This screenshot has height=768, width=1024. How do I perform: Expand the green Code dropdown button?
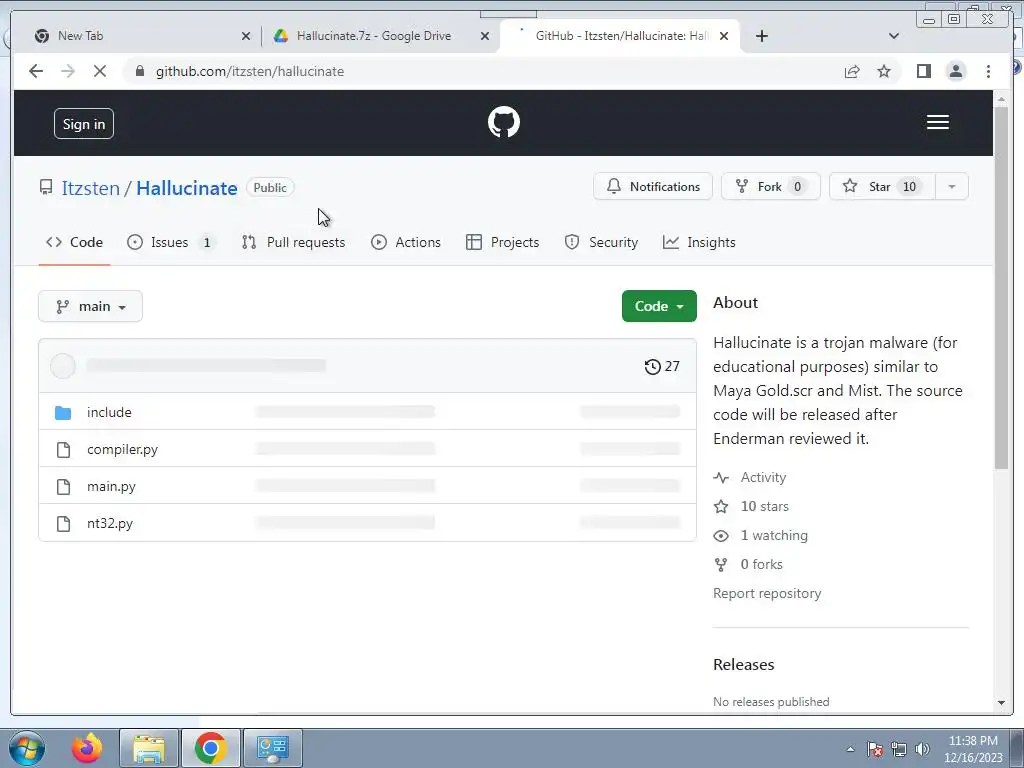click(659, 306)
